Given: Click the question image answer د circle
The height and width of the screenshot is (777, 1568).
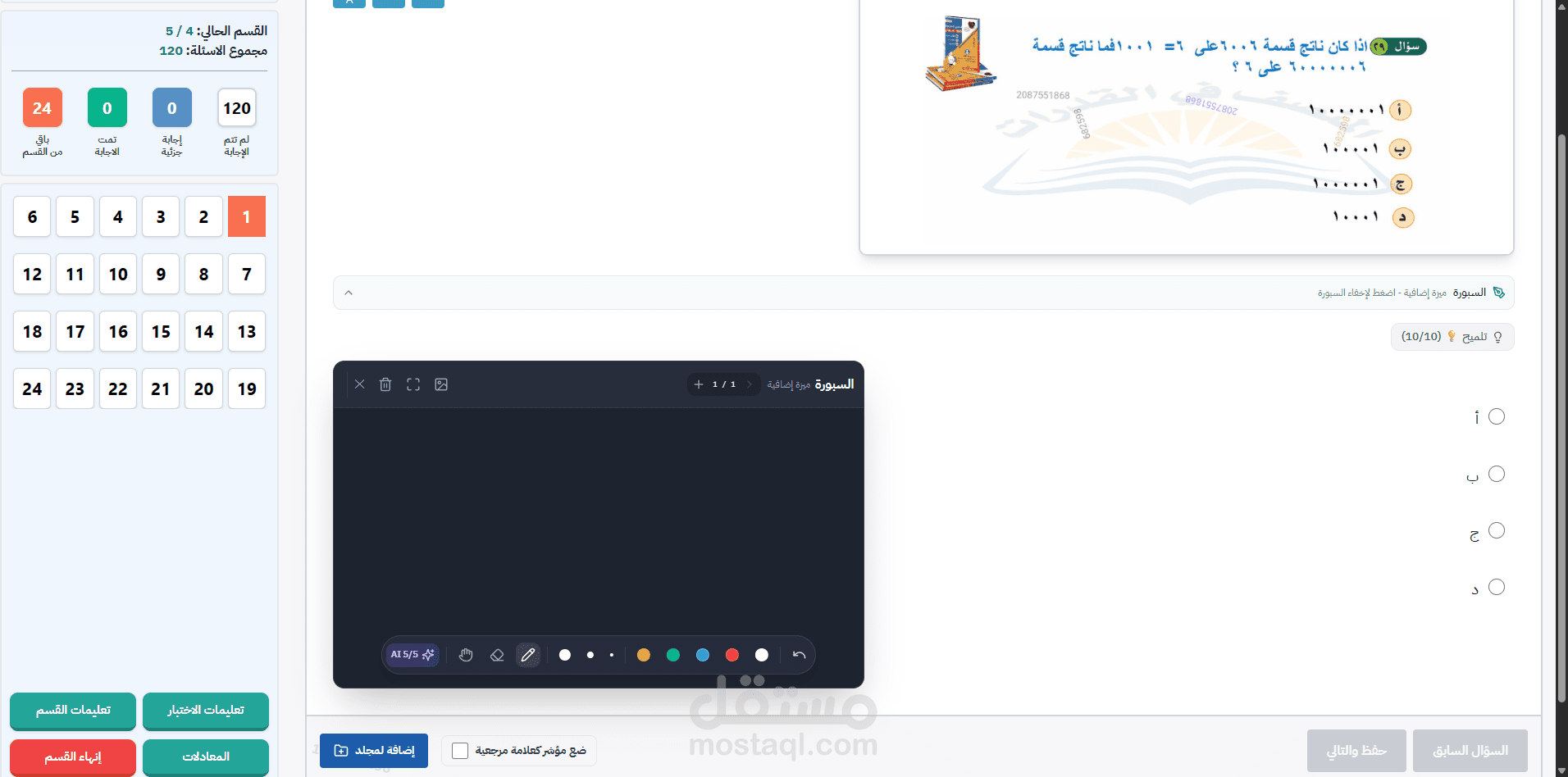Looking at the screenshot, I should click(1403, 217).
